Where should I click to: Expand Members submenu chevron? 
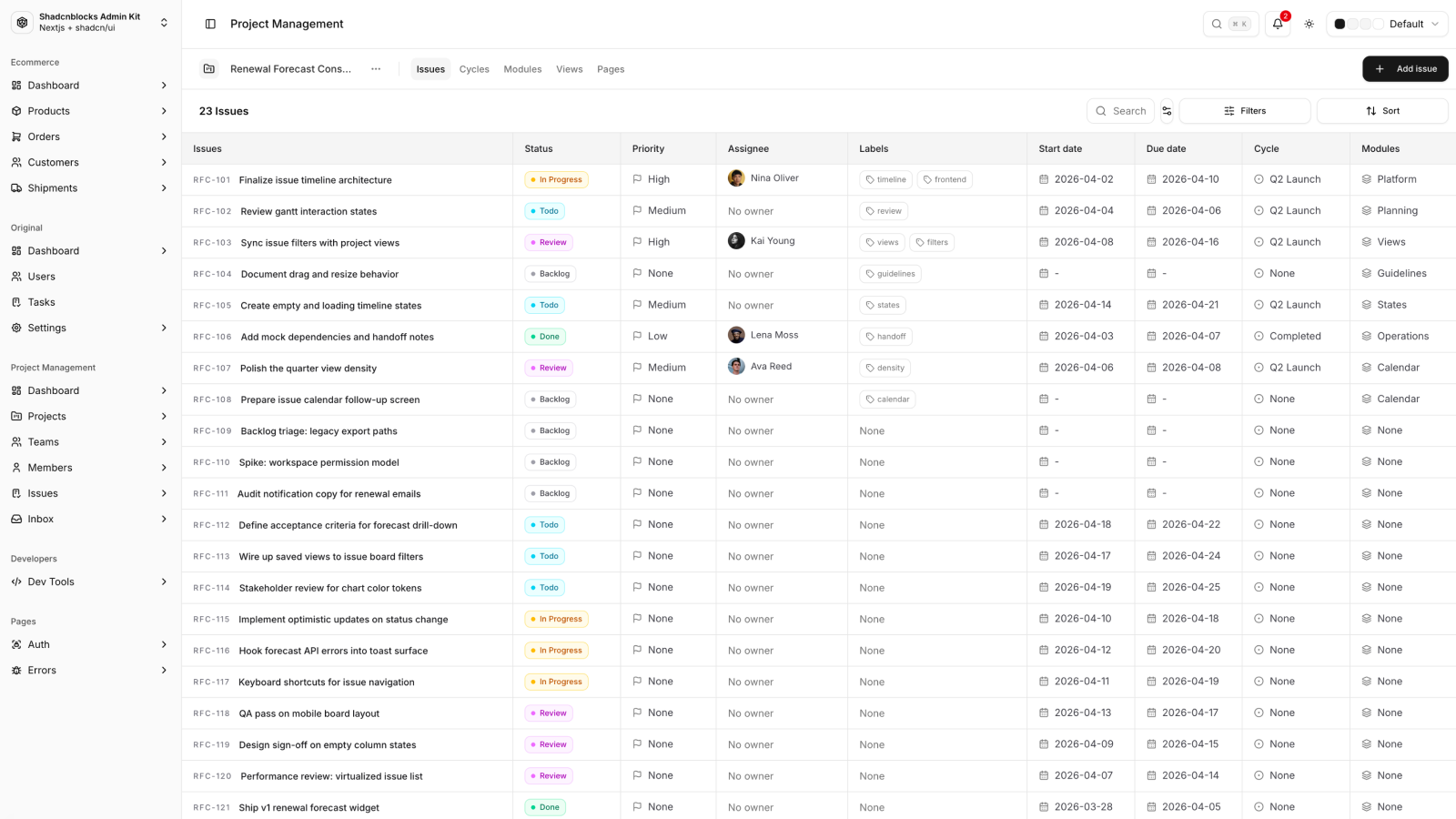point(164,468)
